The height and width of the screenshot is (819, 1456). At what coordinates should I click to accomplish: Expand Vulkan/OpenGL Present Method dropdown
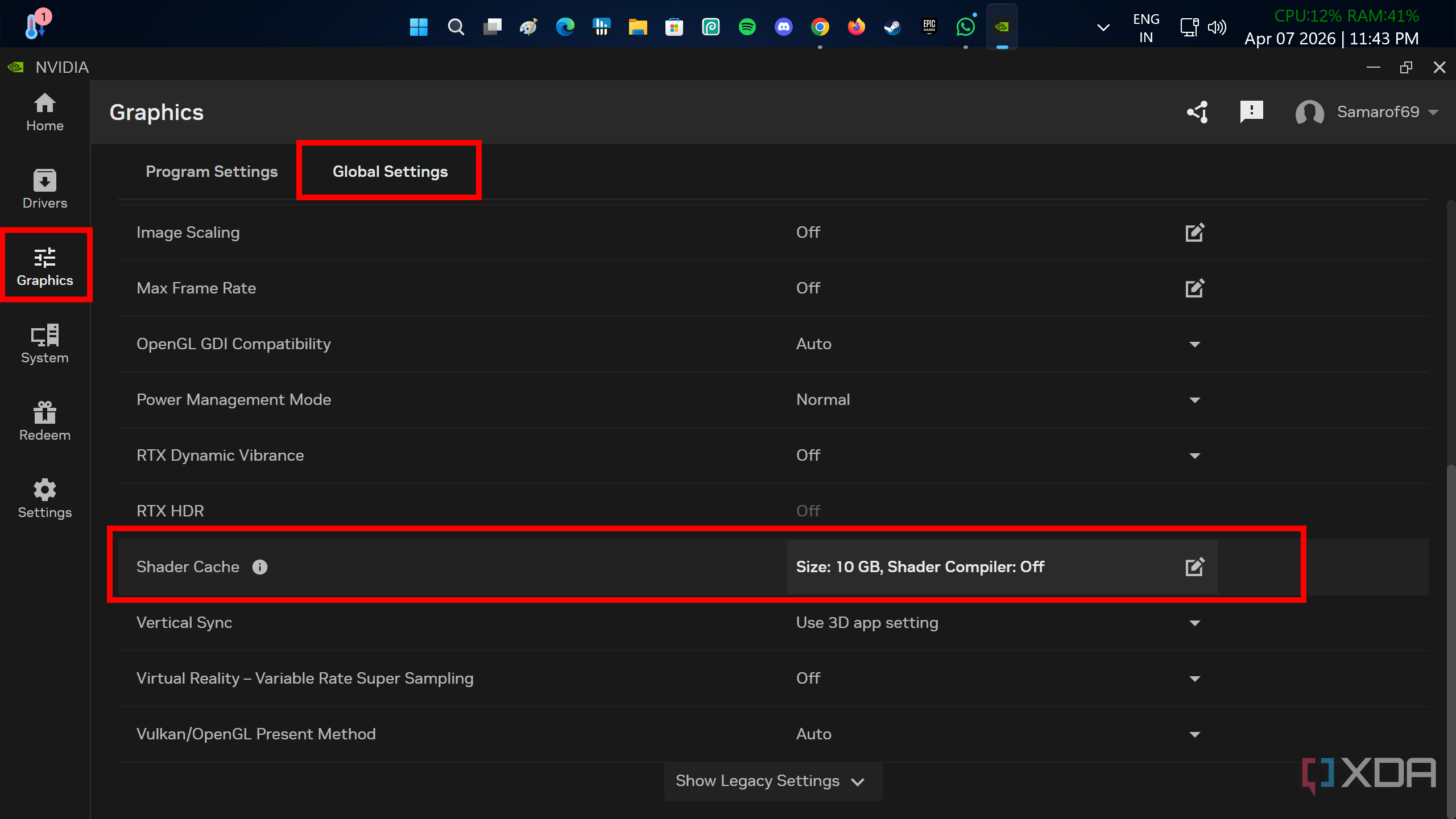tap(1194, 734)
